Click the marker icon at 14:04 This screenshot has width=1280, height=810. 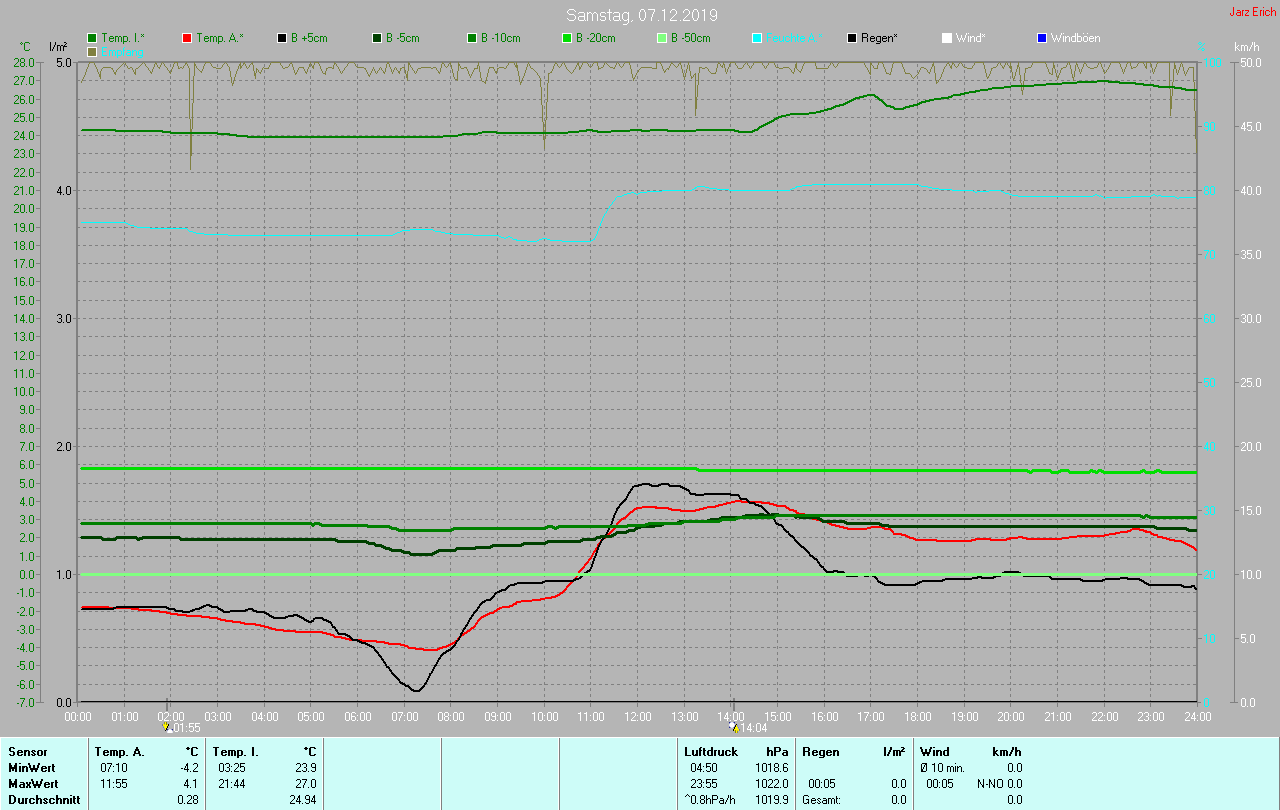click(734, 727)
